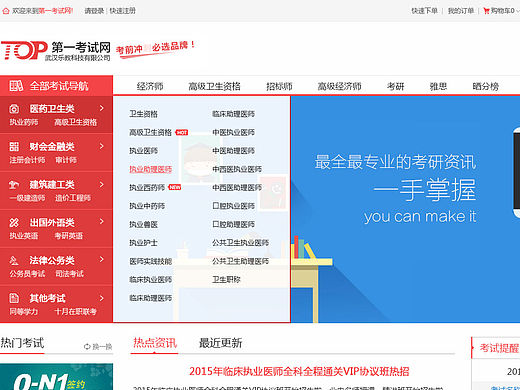Click the 全部考试导航 book icon
The height and width of the screenshot is (390, 520).
16,86
